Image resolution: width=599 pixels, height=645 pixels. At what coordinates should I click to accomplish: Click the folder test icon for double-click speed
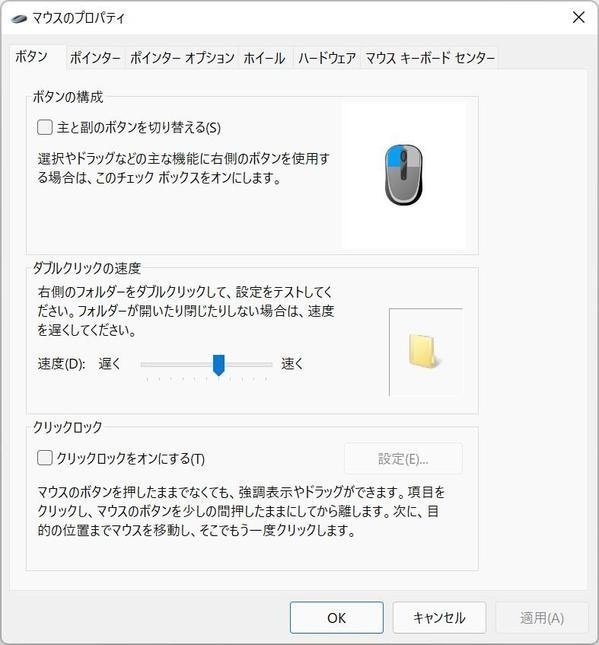click(424, 351)
